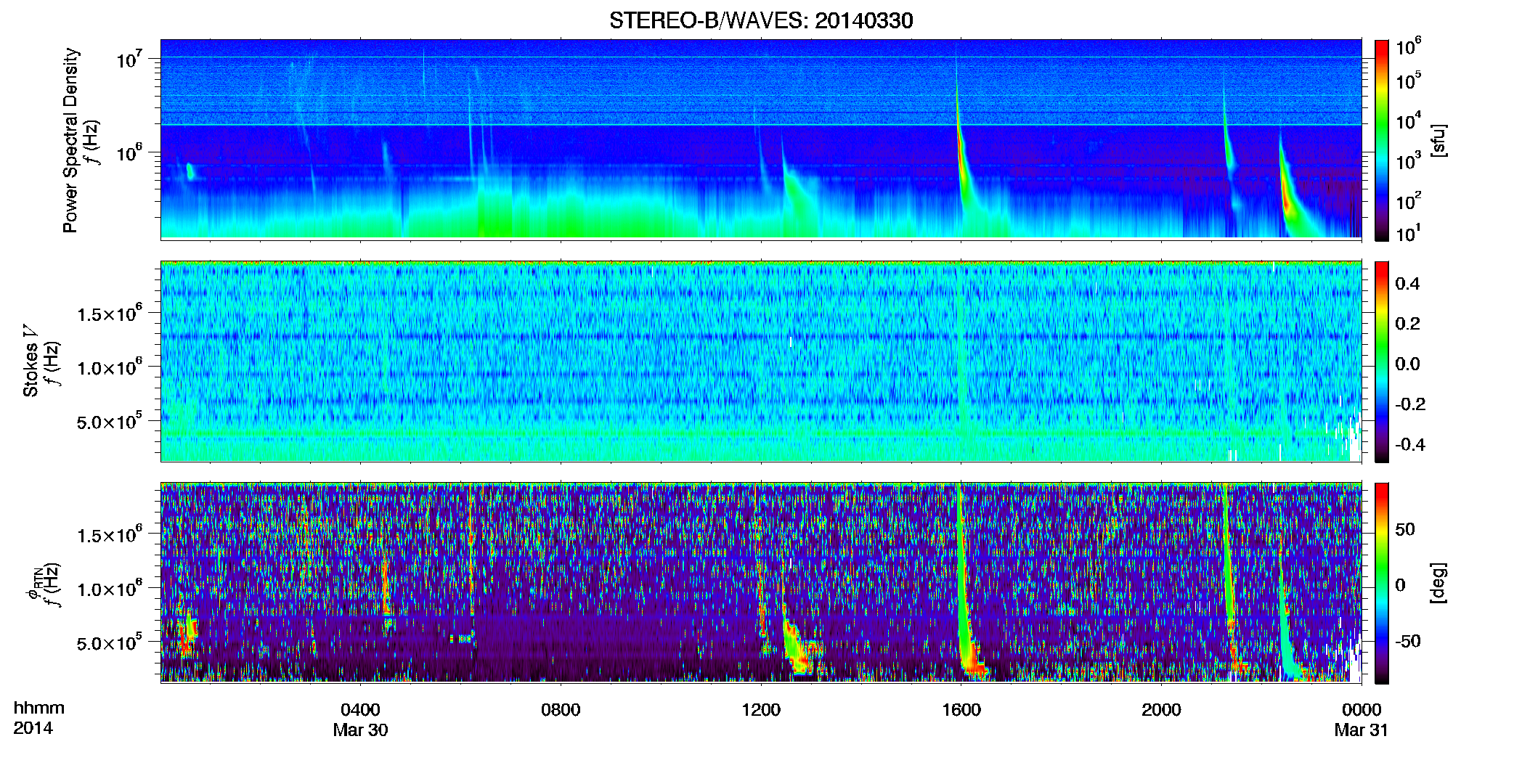Click the 2014 year caption
The image size is (1522, 784).
tap(33, 728)
